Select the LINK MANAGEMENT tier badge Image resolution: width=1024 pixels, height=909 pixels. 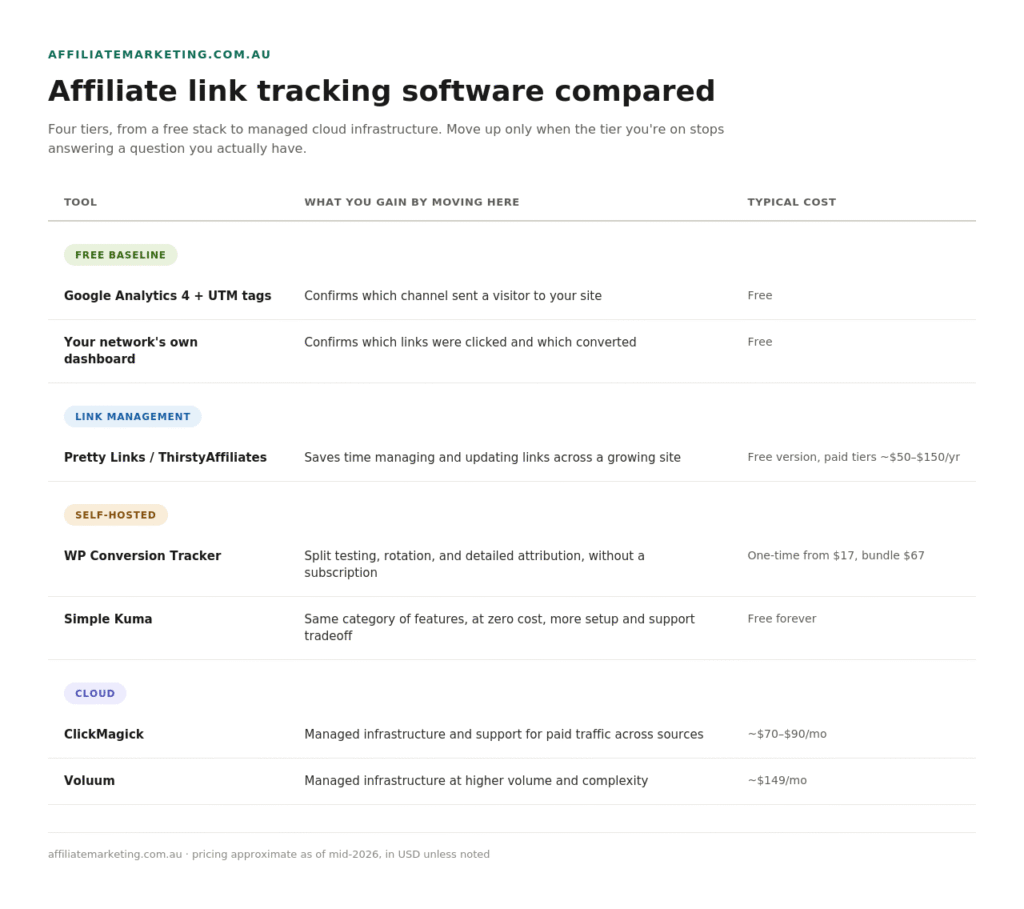pos(133,417)
